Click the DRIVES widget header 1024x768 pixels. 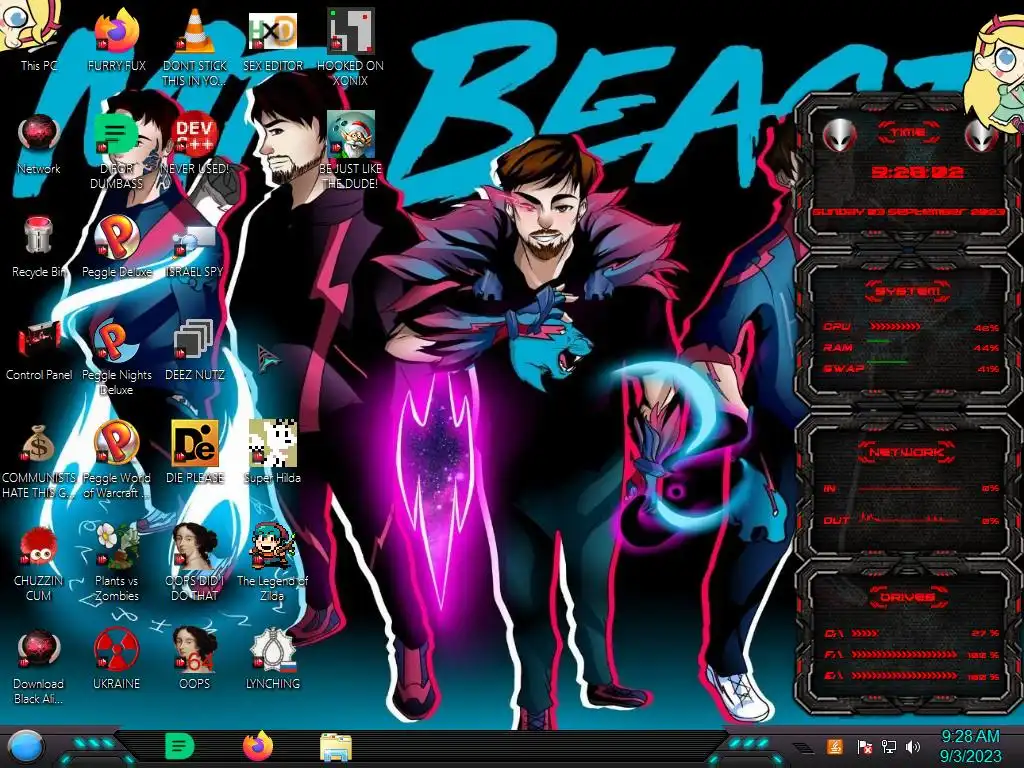[x=907, y=597]
